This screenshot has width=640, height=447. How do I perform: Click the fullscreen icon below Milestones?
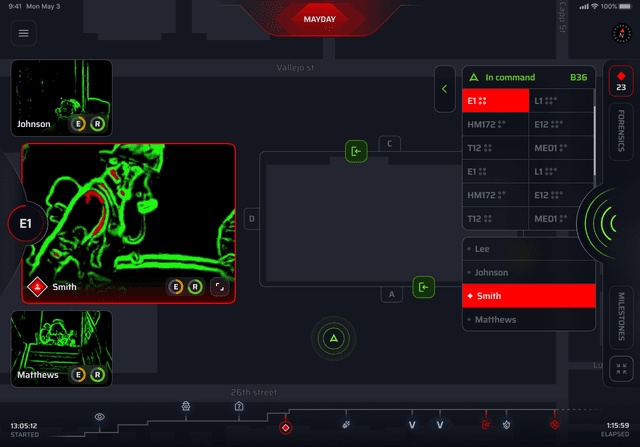tap(620, 366)
